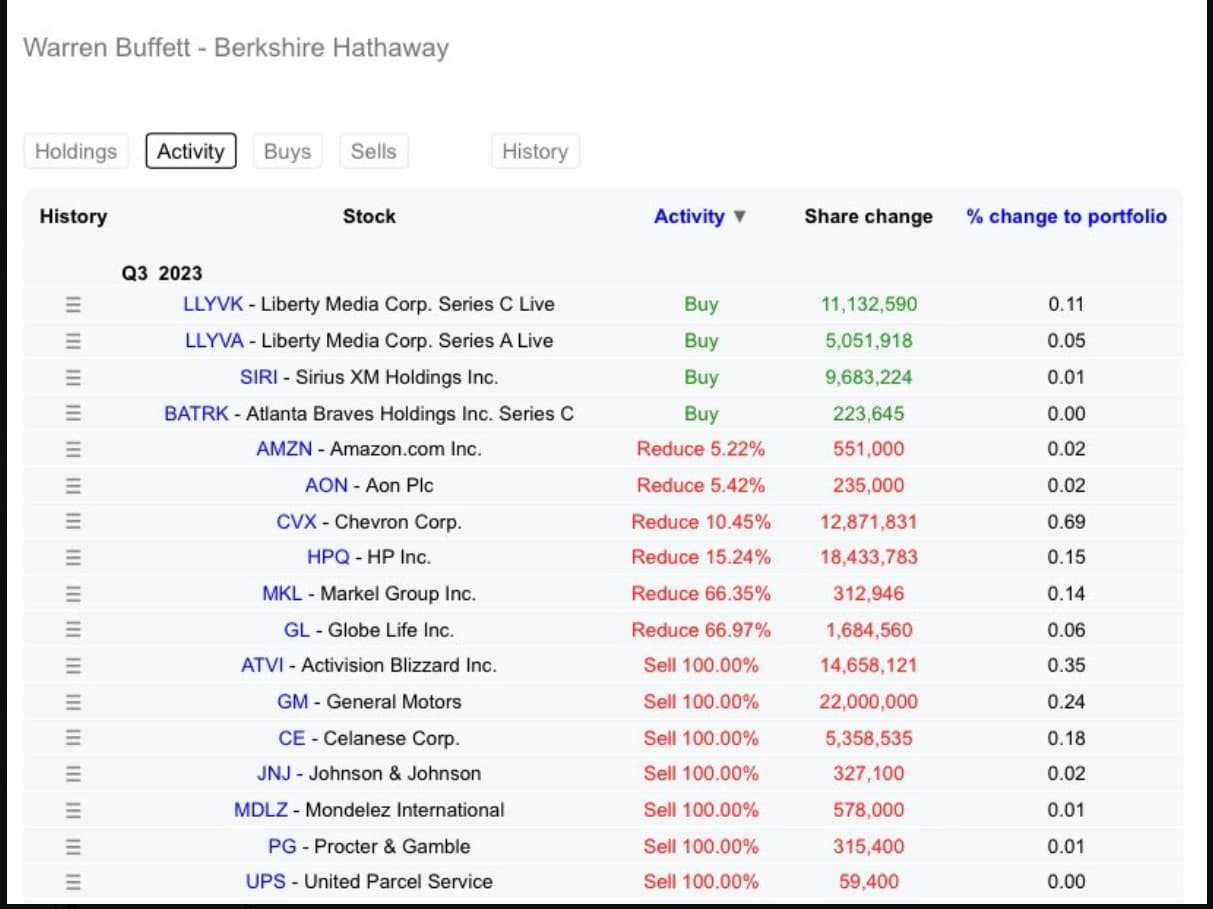Open the LLYVK ticker link
Image resolution: width=1213 pixels, height=909 pixels.
[213, 304]
